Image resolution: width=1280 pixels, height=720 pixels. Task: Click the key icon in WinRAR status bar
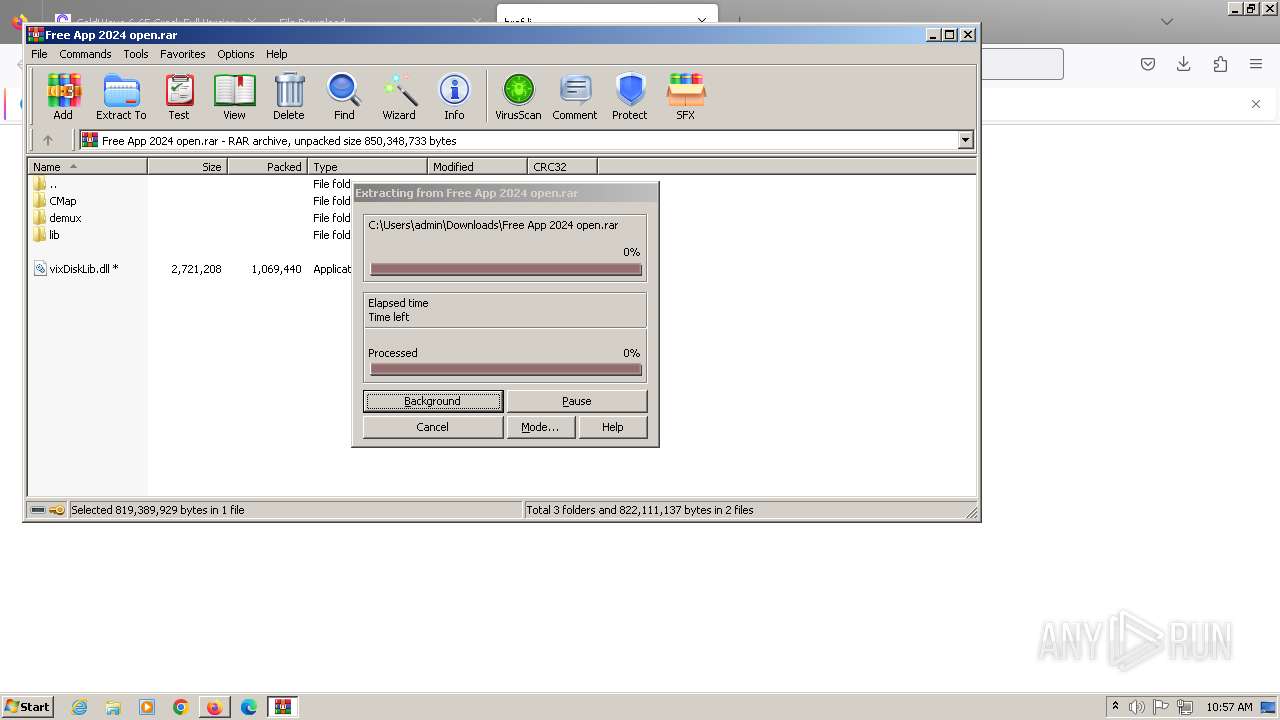click(57, 510)
